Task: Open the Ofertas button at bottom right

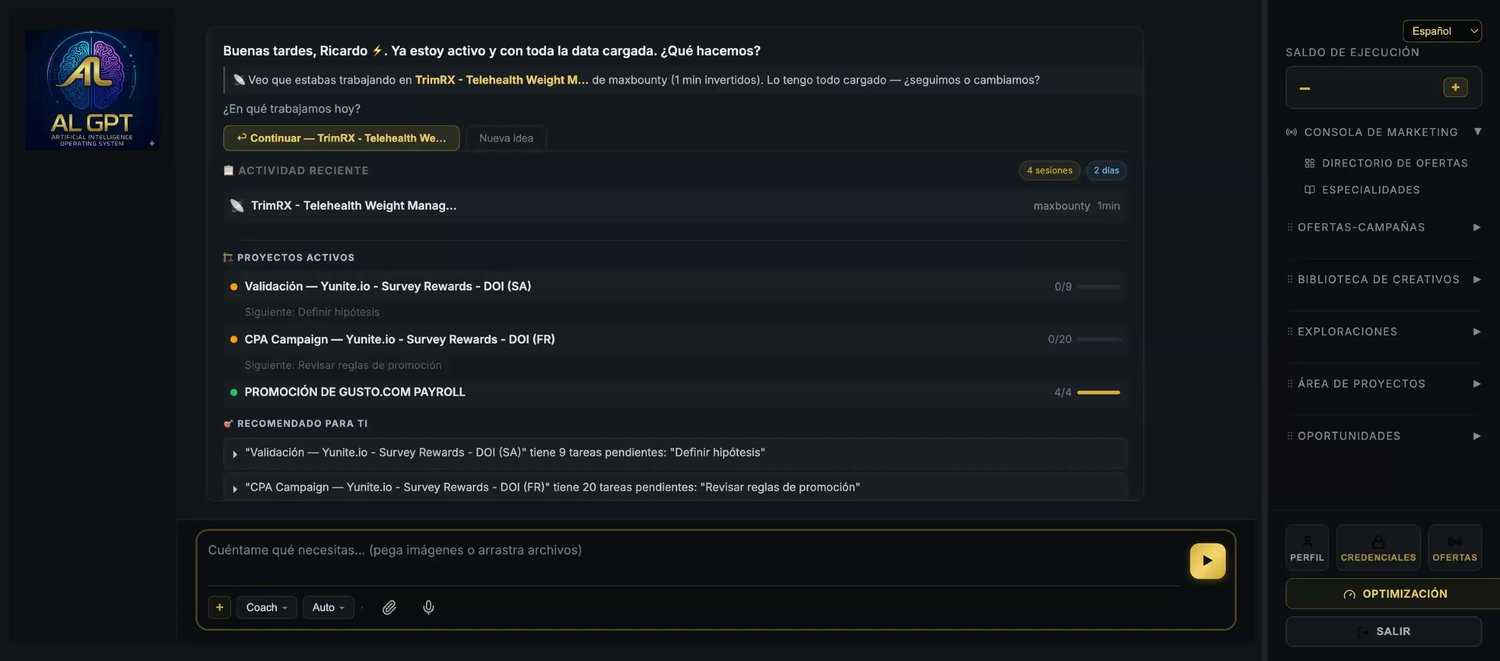Action: coord(1455,548)
